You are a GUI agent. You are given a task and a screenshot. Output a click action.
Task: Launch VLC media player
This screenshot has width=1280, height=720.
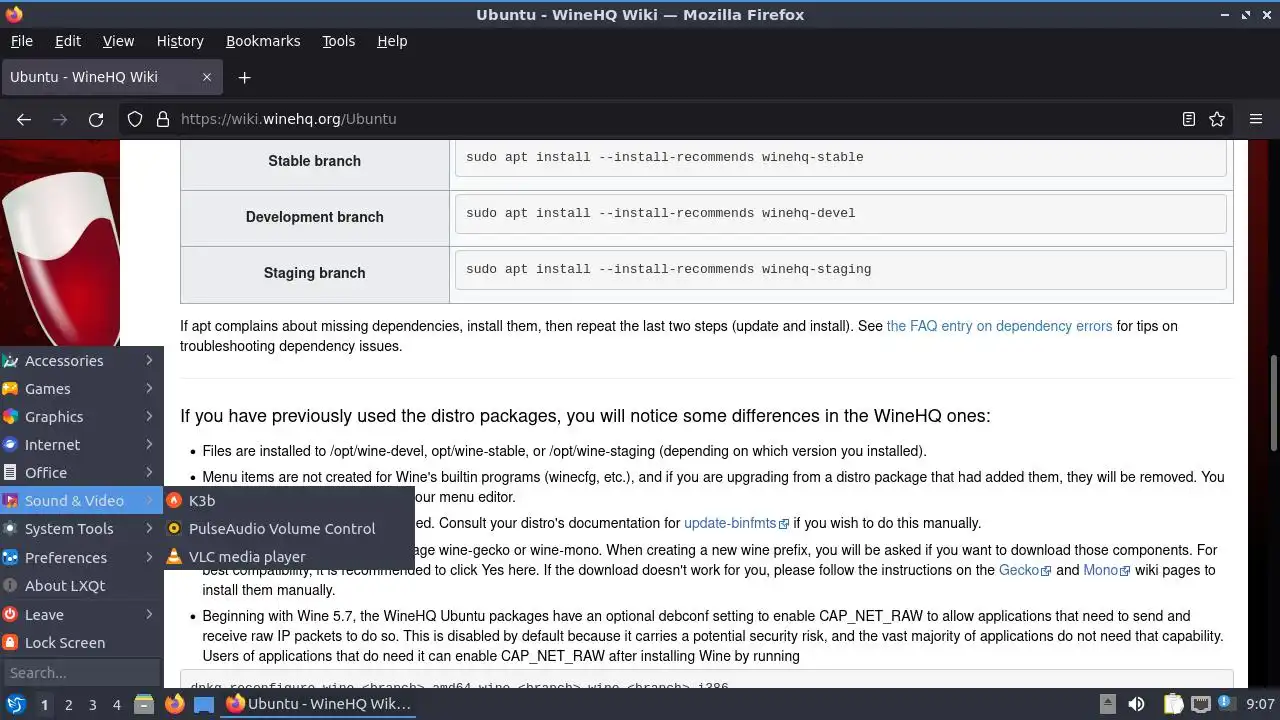click(x=289, y=557)
